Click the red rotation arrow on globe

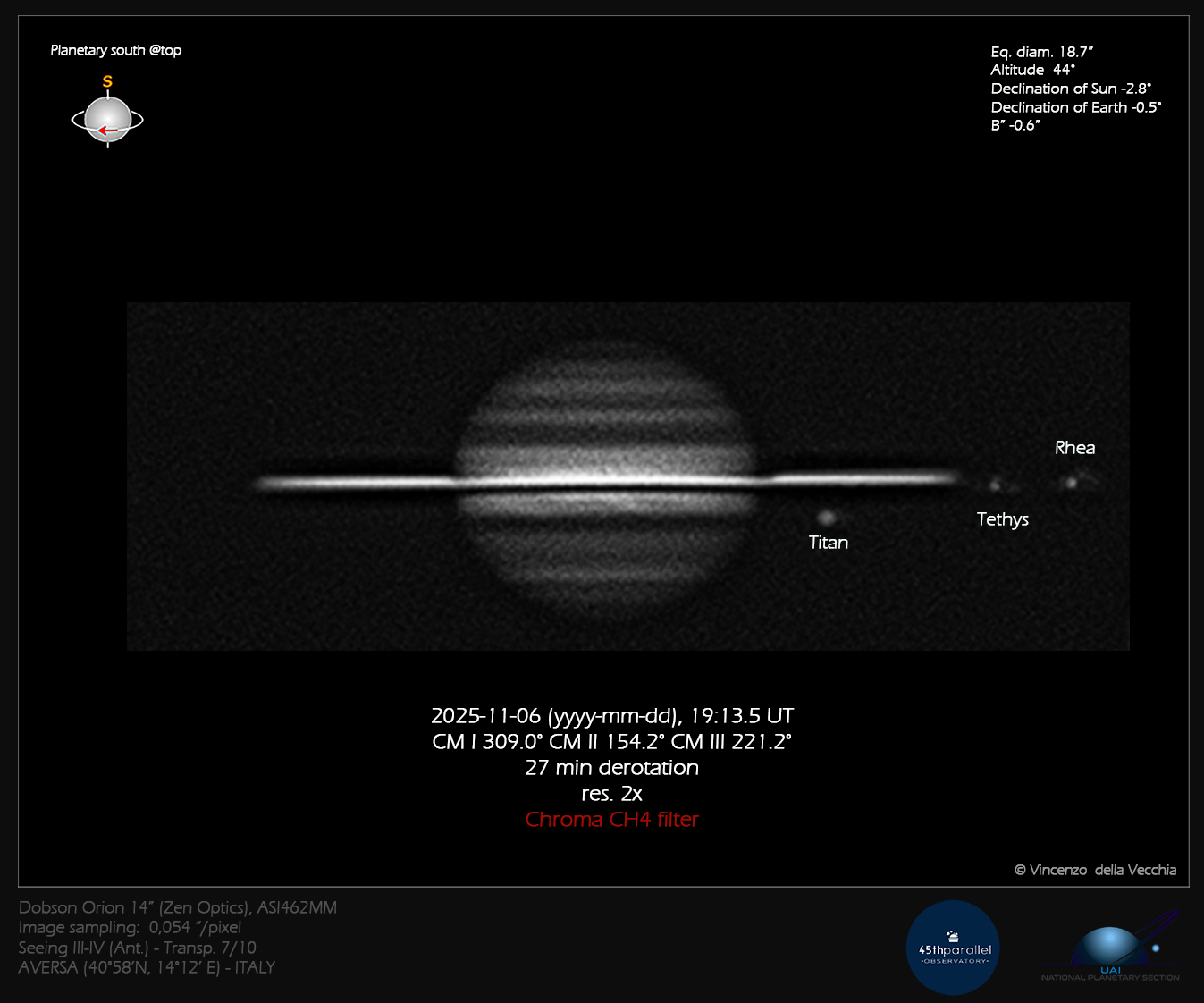coord(107,131)
